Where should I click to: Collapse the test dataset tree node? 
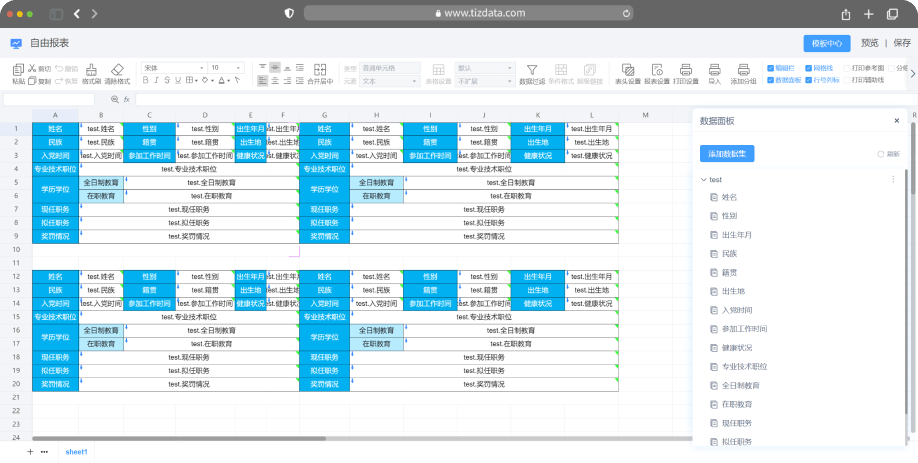point(703,179)
